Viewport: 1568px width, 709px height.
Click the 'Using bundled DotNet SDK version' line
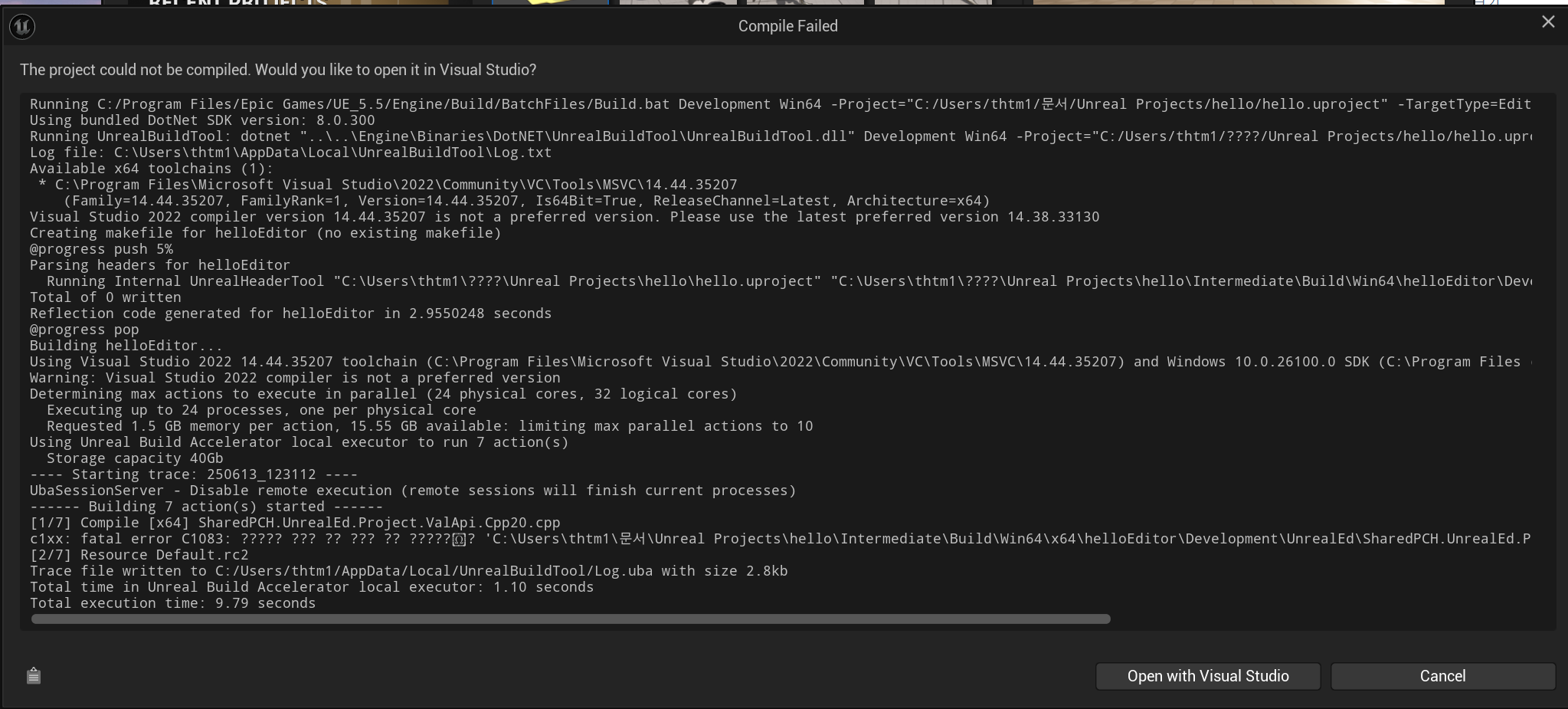pyautogui.click(x=202, y=120)
